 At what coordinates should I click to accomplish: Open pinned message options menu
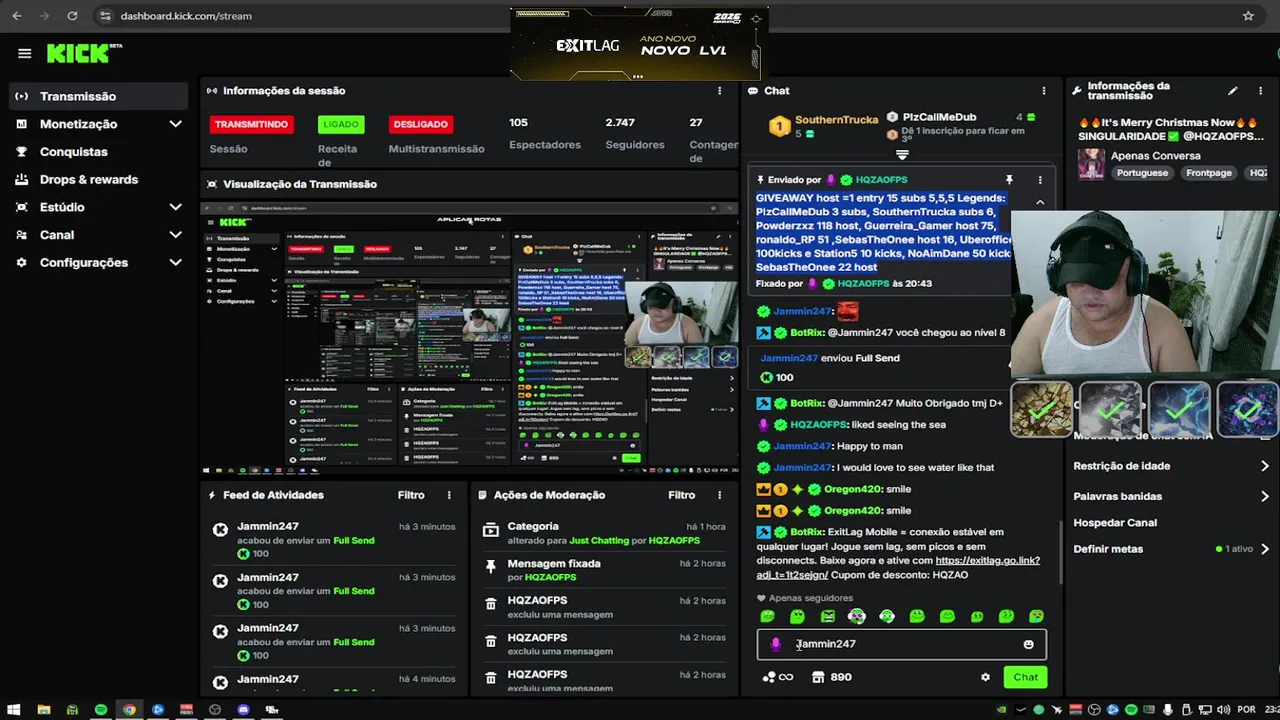tap(1040, 180)
